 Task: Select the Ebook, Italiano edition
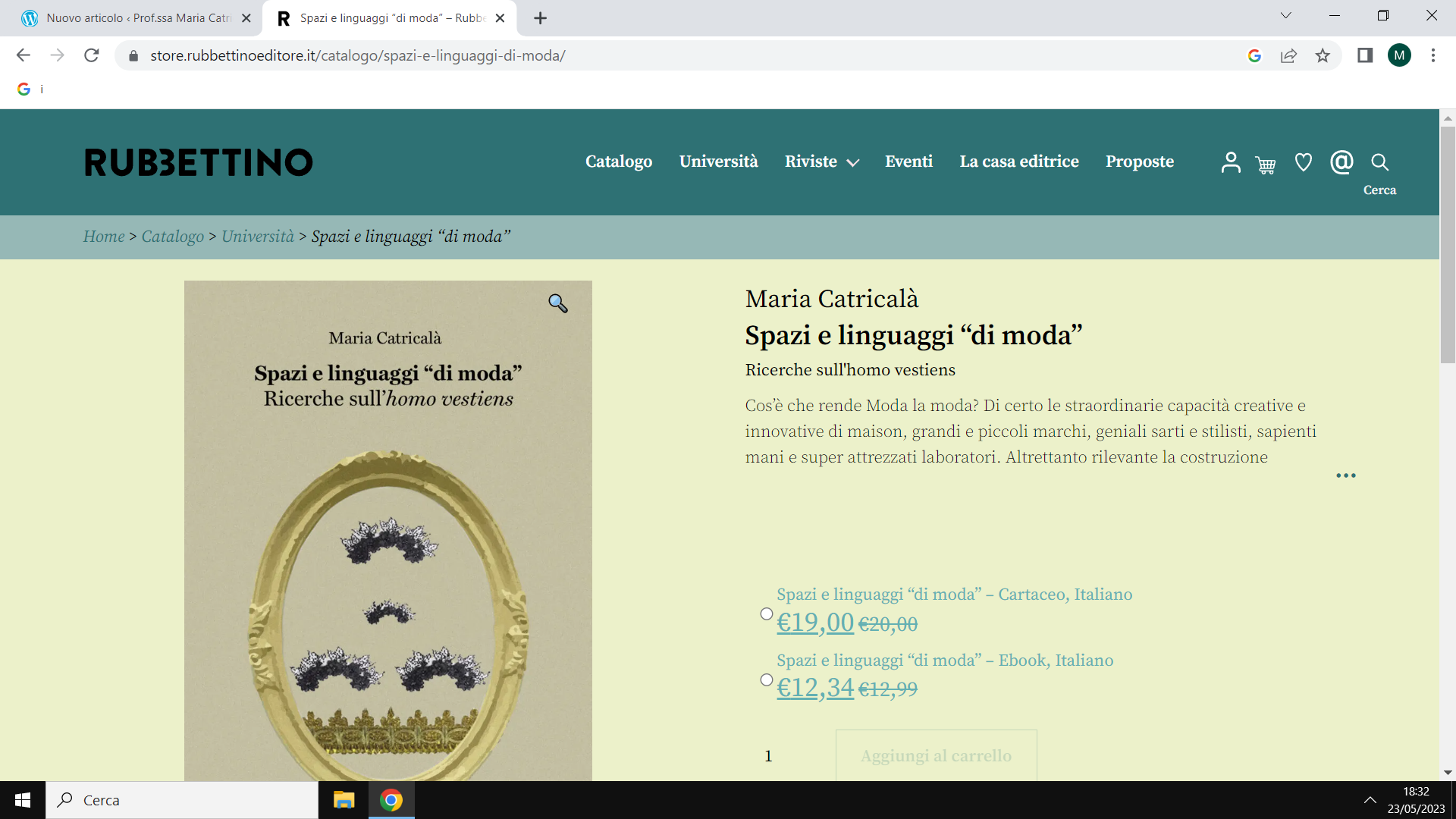pos(767,679)
